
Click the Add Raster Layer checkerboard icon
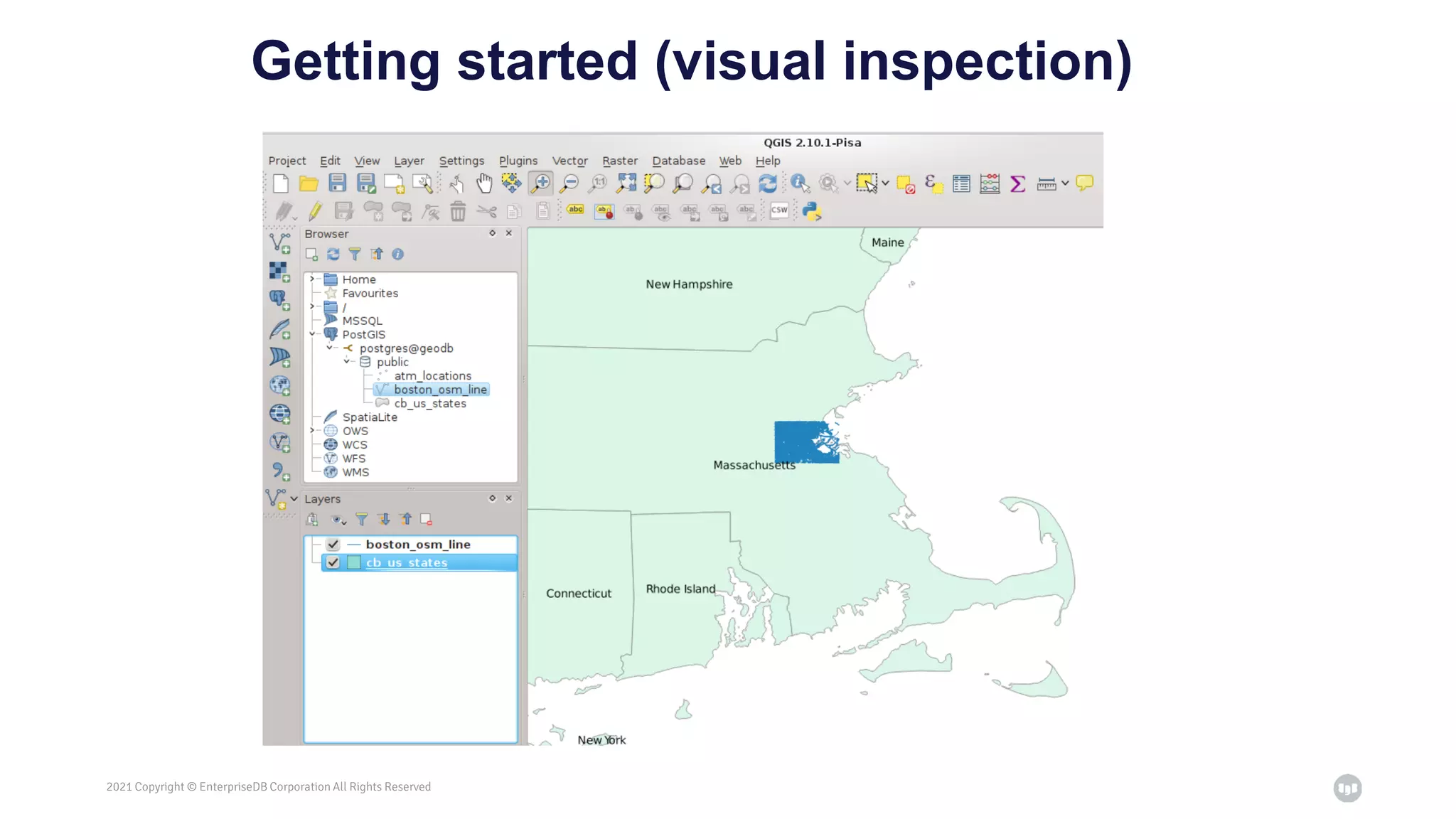pyautogui.click(x=279, y=272)
